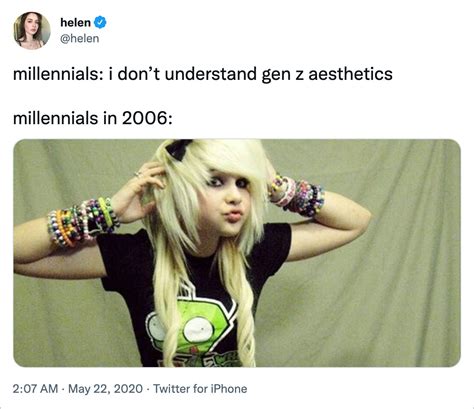This screenshot has height=409, width=474.
Task: Select the 'gen z aesthetics' tweet line
Action: [x=203, y=74]
